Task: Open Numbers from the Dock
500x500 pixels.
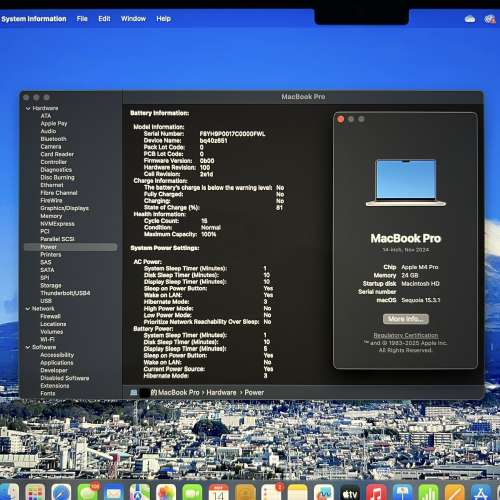Action: (x=428, y=492)
